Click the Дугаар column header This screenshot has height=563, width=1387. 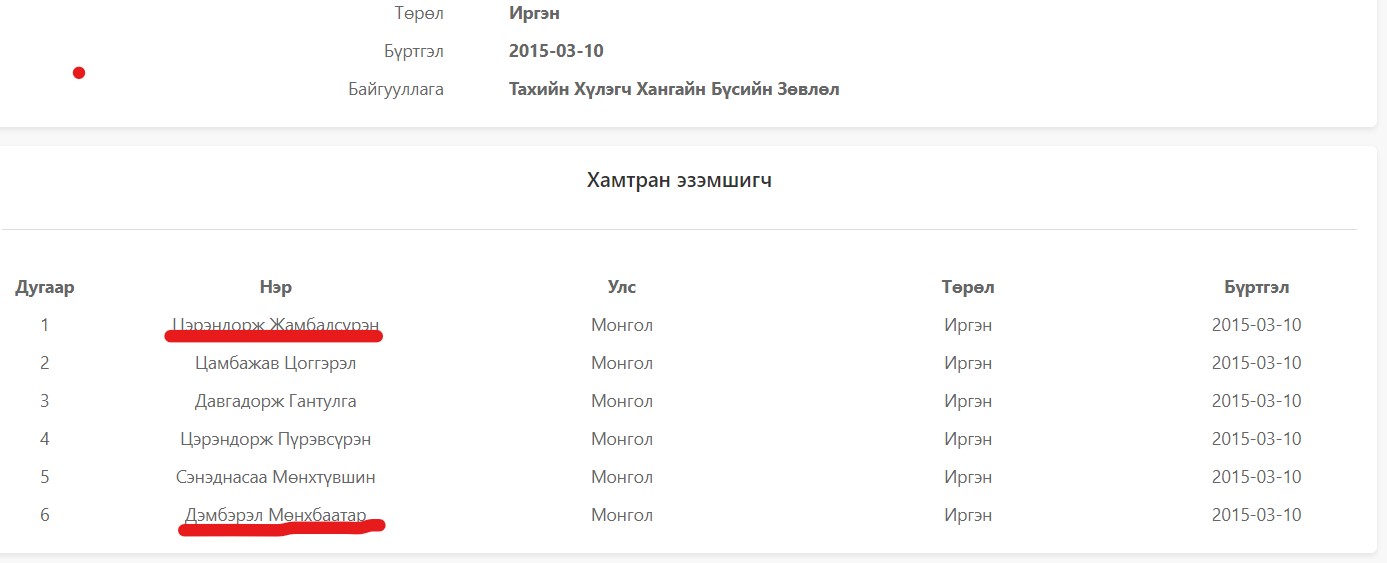[x=45, y=288]
